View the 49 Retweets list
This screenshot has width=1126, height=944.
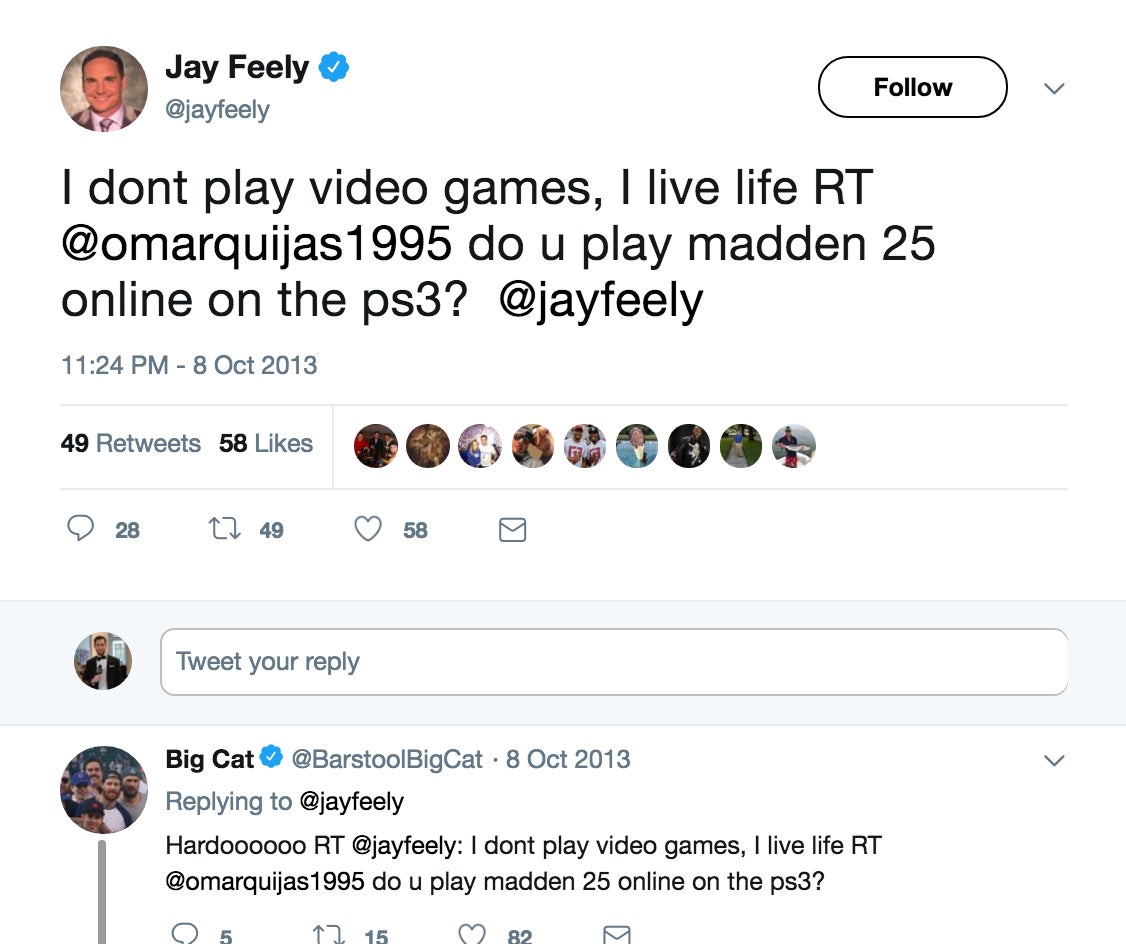[x=130, y=444]
